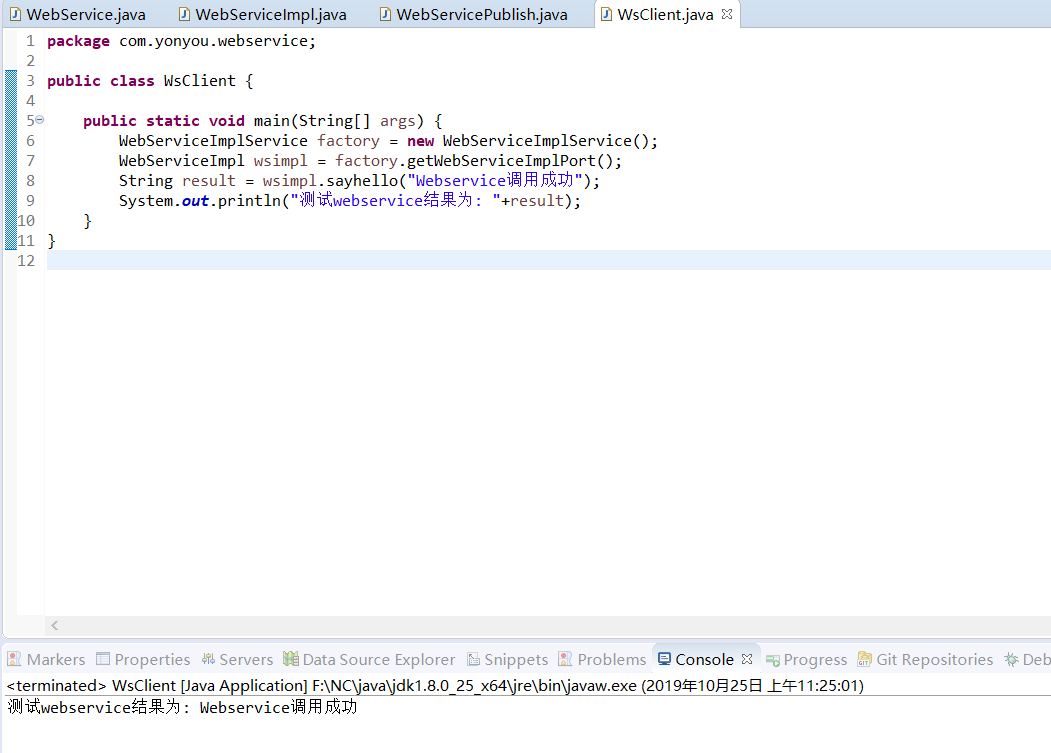
Task: Click the Snippets view icon
Action: [473, 659]
